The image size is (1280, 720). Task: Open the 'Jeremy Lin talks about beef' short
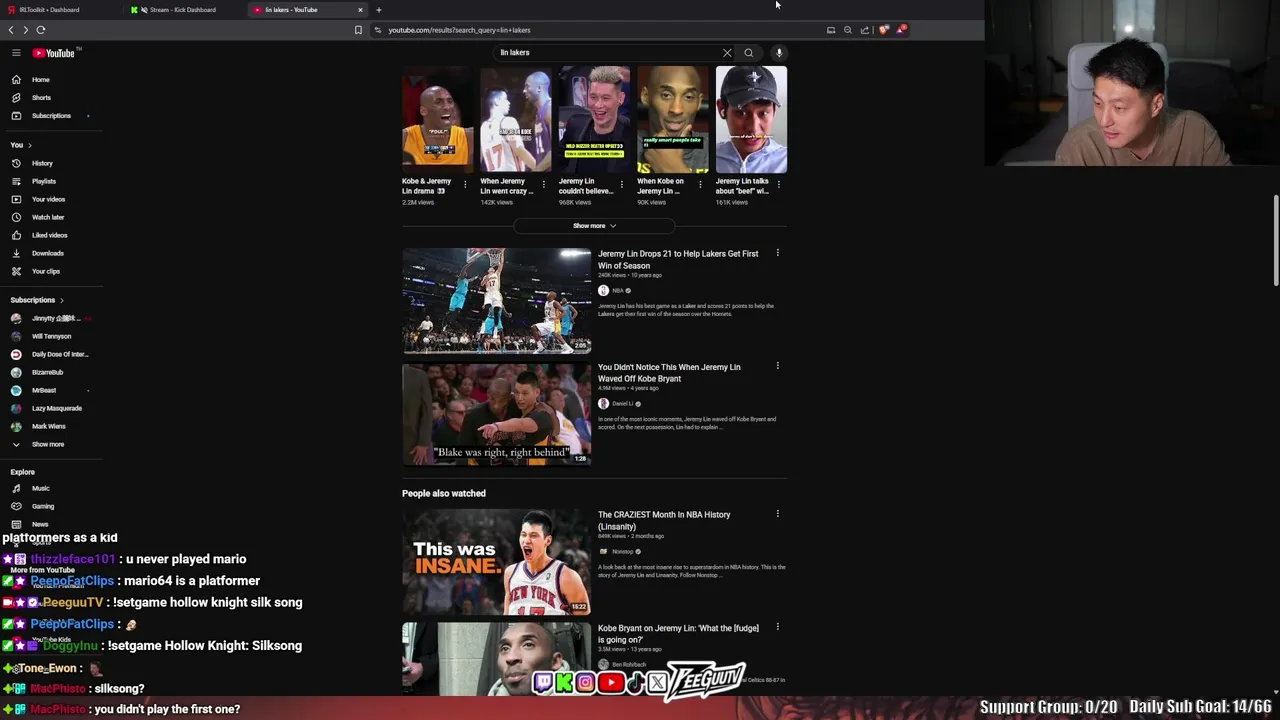pos(751,119)
